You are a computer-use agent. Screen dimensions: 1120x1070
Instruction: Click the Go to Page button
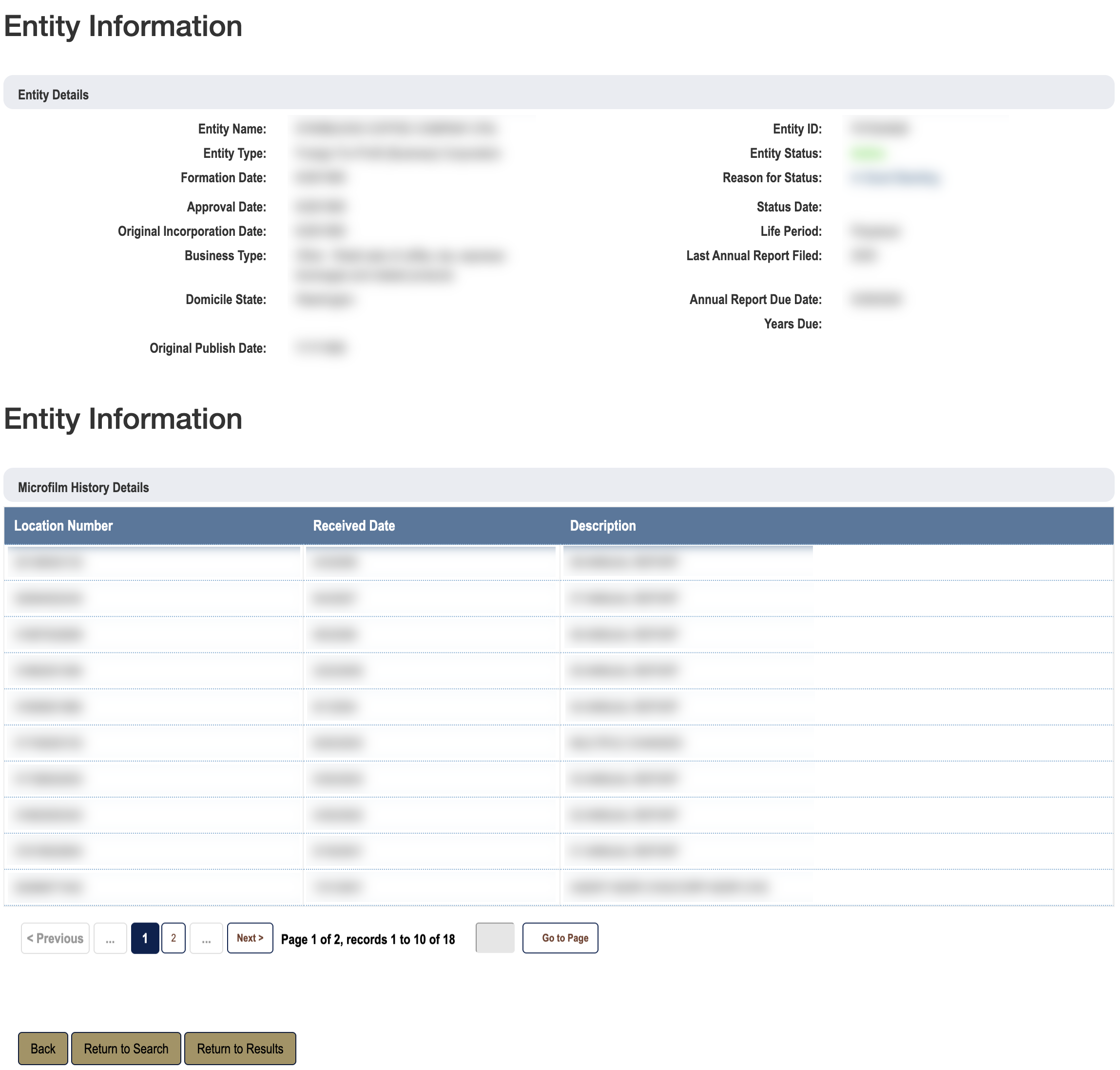pos(560,937)
